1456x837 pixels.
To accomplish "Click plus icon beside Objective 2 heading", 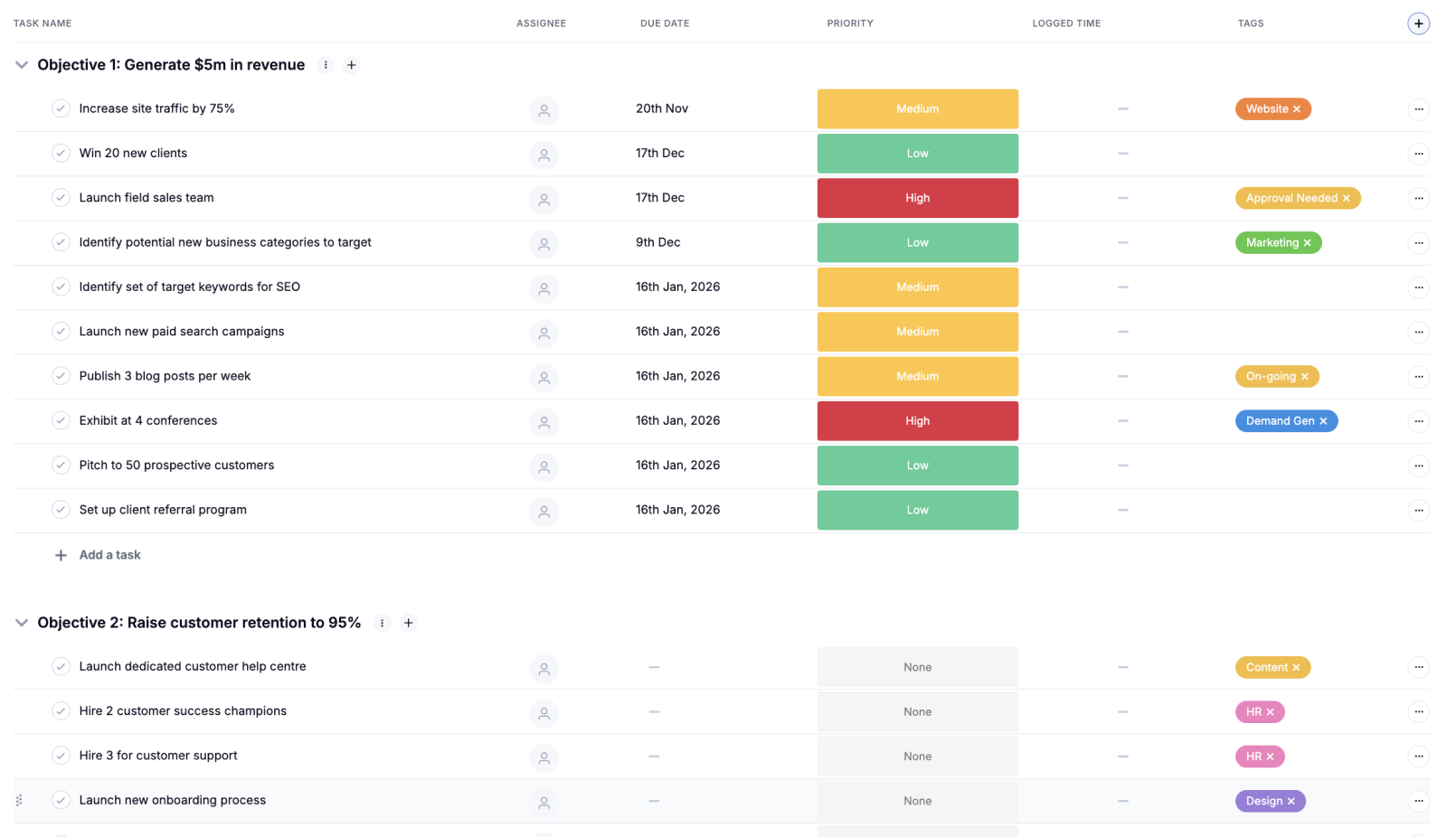I will click(x=409, y=623).
